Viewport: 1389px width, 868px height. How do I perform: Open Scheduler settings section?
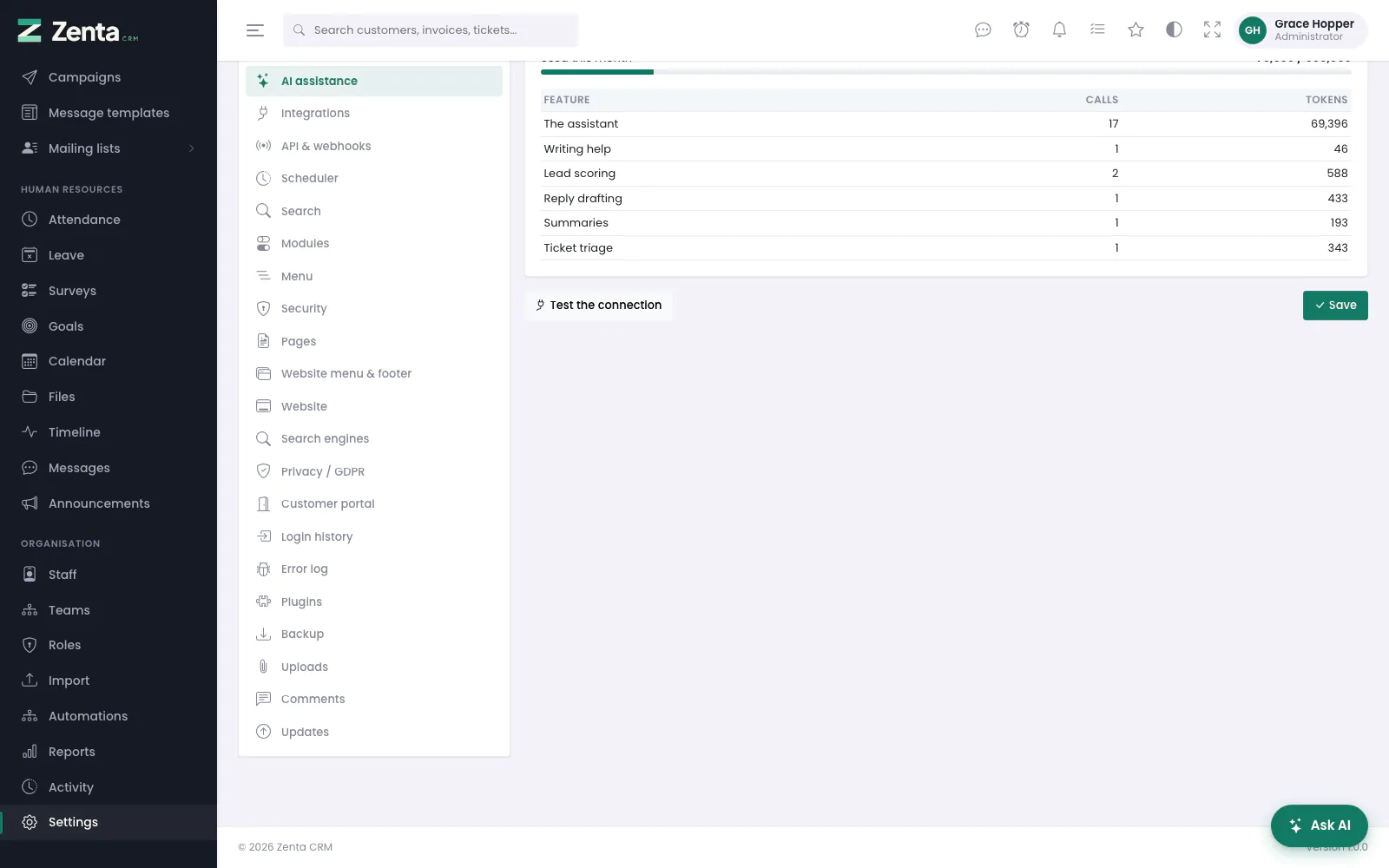374,178
